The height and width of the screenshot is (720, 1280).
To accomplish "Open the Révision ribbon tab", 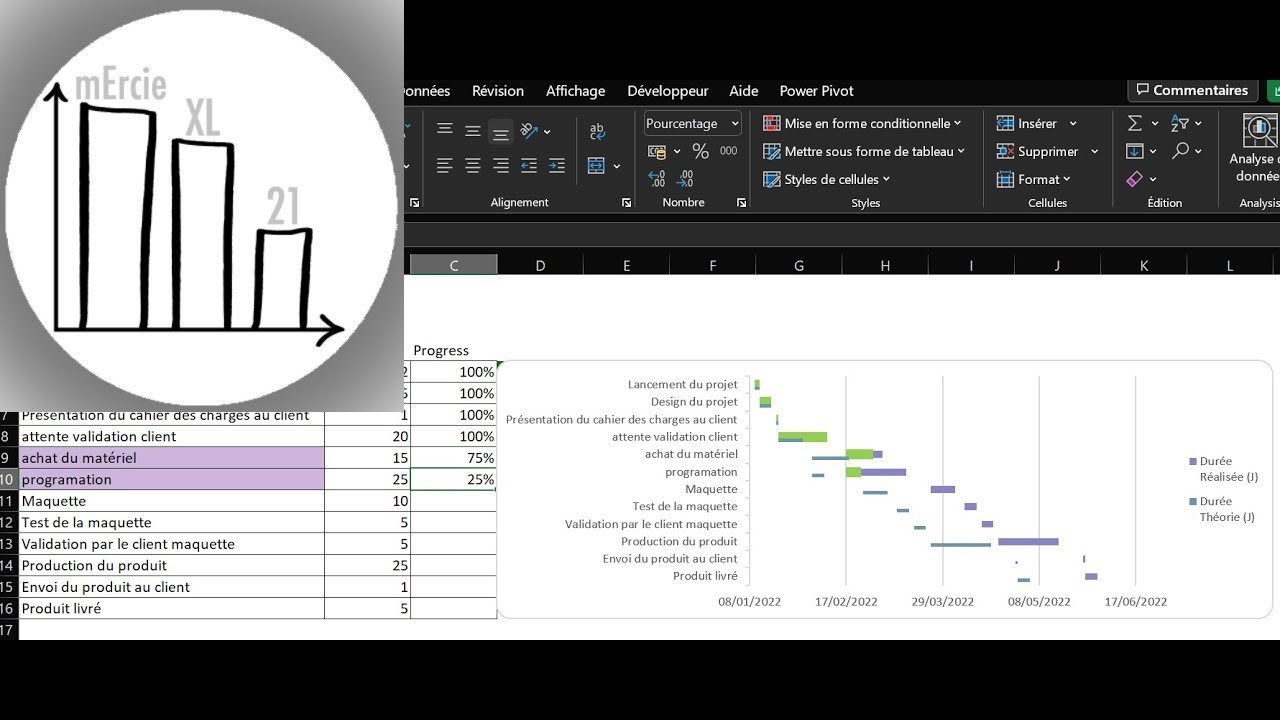I will tap(498, 90).
